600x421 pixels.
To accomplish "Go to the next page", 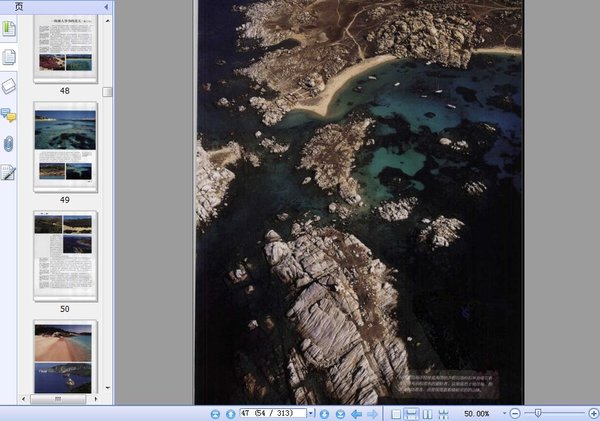I will click(324, 413).
